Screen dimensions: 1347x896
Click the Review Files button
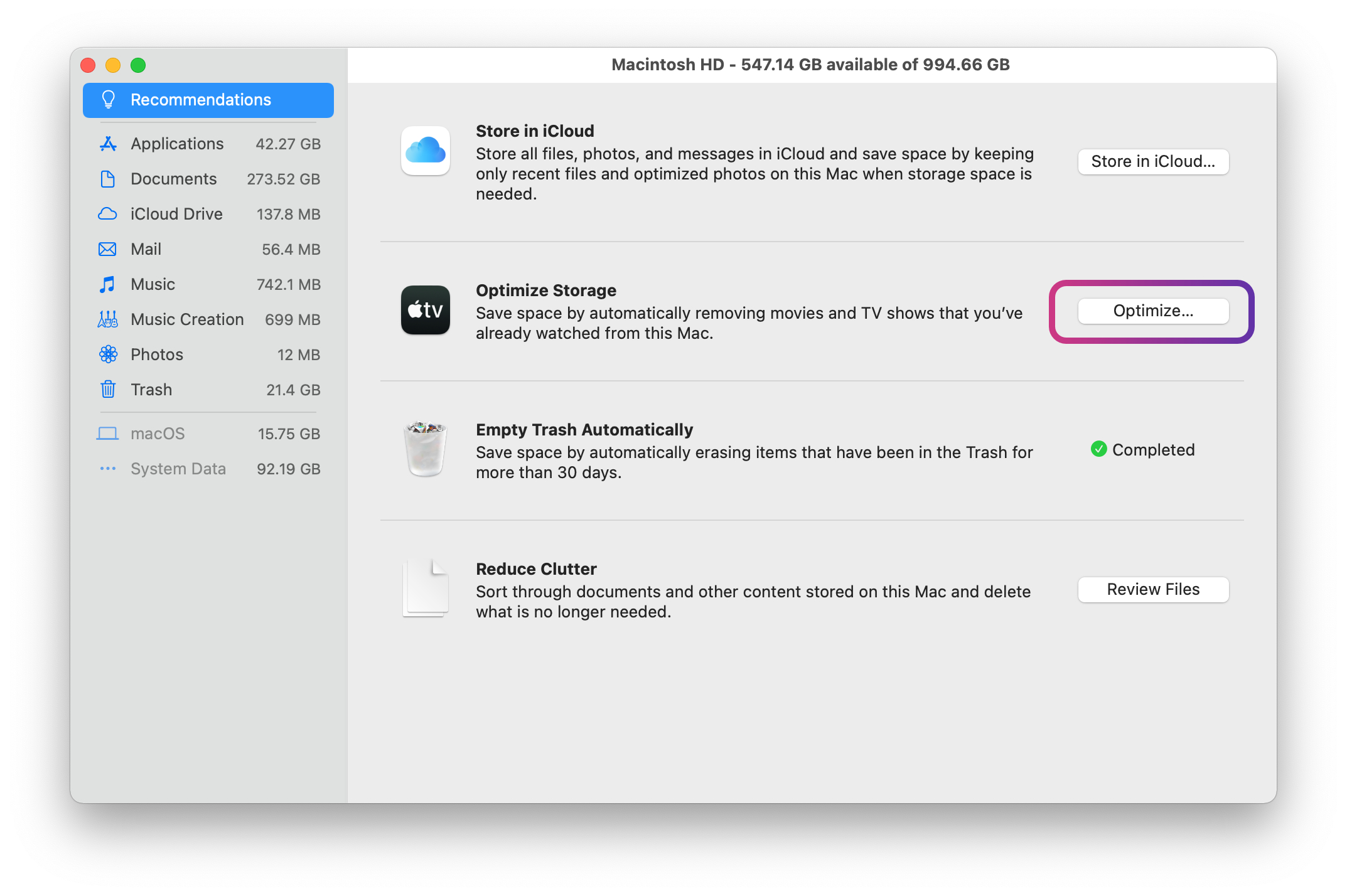(x=1152, y=589)
